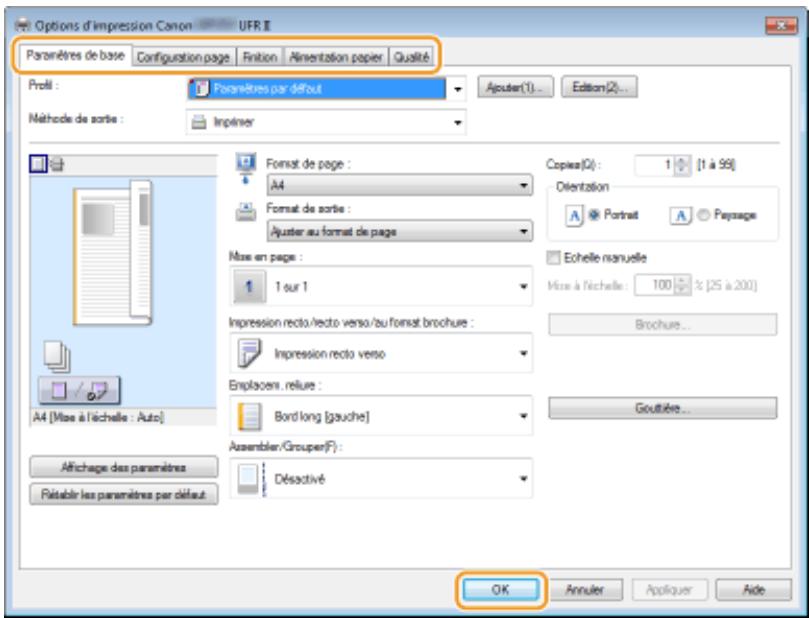
Task: Click the Imprimer output method icon
Action: 199,123
